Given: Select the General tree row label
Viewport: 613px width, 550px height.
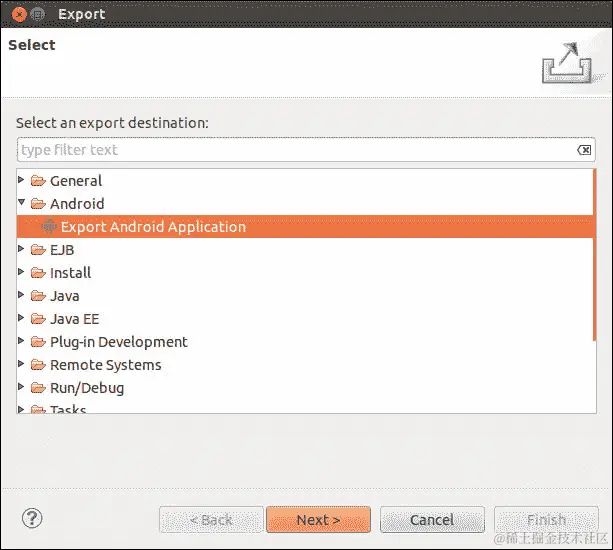Looking at the screenshot, I should point(76,181).
